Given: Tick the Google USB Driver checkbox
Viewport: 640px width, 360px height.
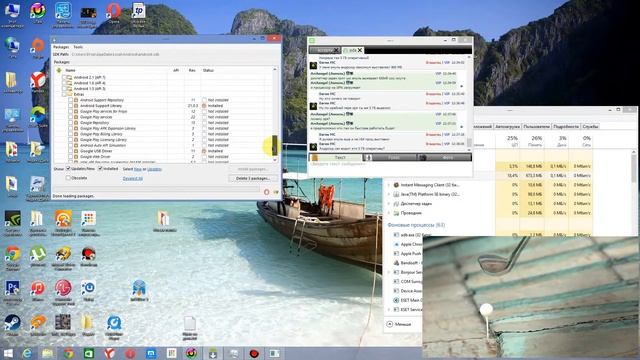Looking at the screenshot, I should point(70,151).
